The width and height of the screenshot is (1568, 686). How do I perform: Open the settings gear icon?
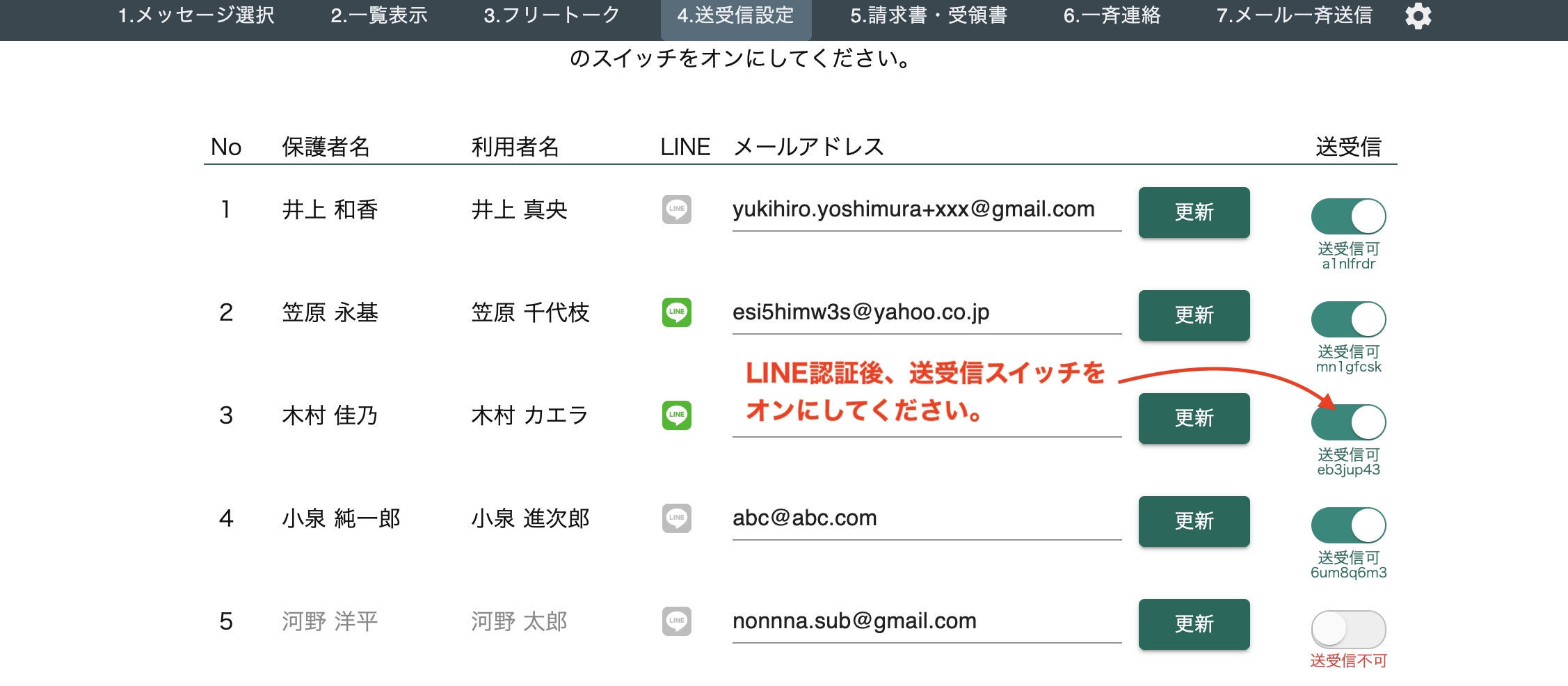tap(1418, 16)
